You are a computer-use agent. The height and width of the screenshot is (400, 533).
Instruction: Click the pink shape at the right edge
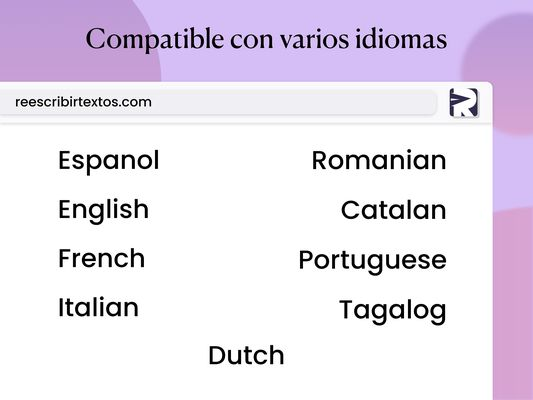tap(513, 304)
